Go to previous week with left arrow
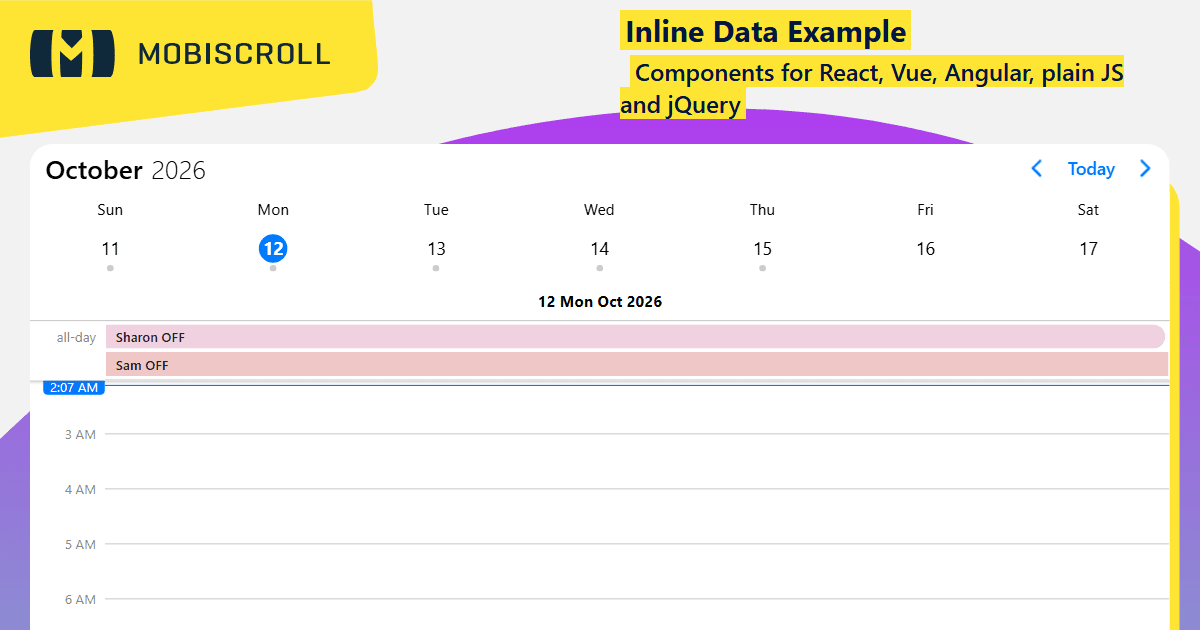1200x630 pixels. 1037,169
